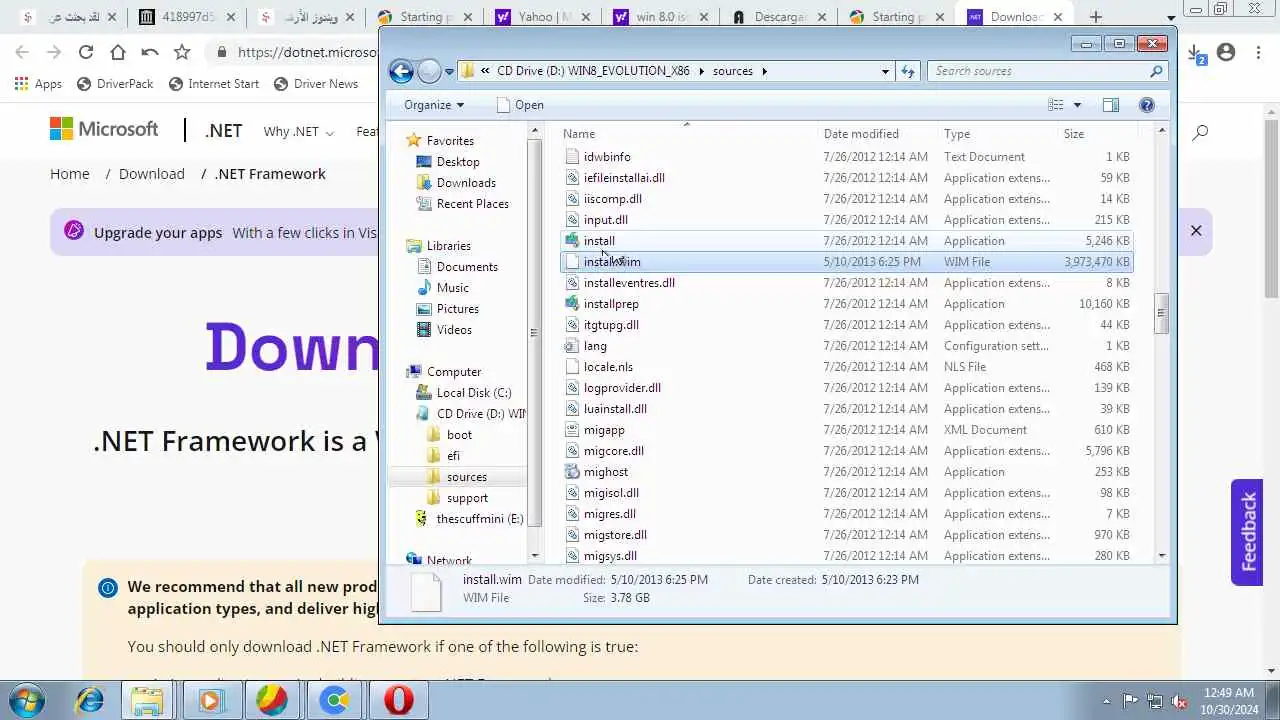Expand sources breadcrumb arrow
This screenshot has width=1280, height=720.
tap(764, 71)
